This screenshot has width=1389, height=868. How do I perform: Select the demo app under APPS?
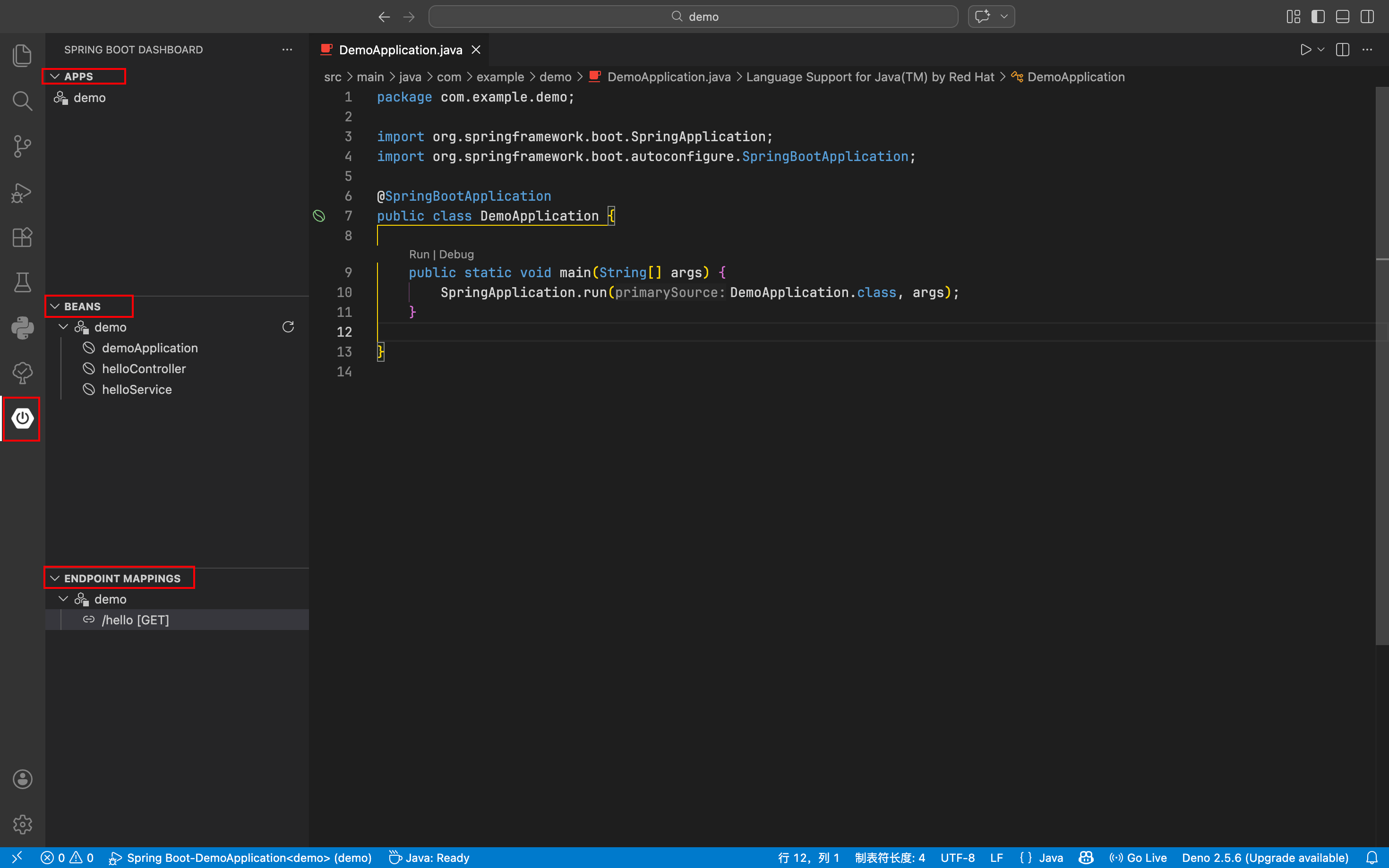[177, 98]
